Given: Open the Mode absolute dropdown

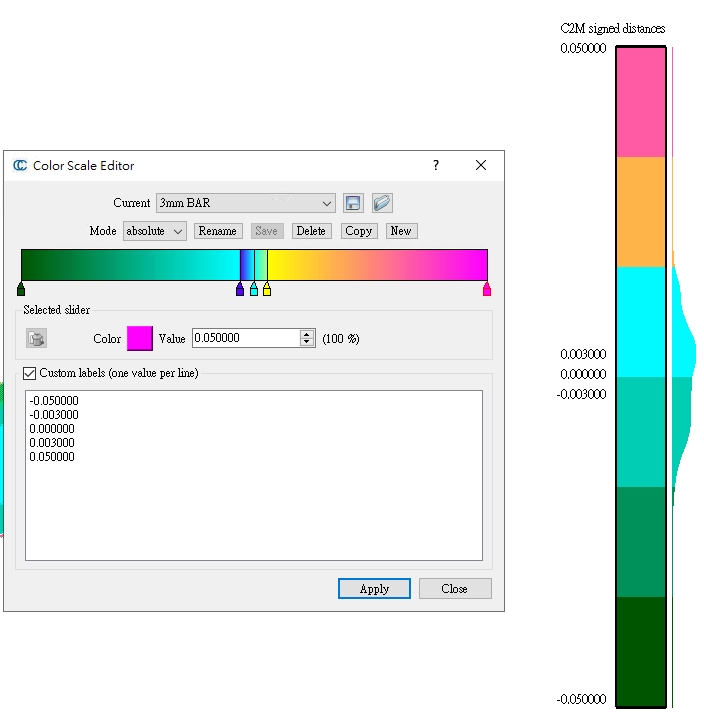Looking at the screenshot, I should [x=154, y=231].
